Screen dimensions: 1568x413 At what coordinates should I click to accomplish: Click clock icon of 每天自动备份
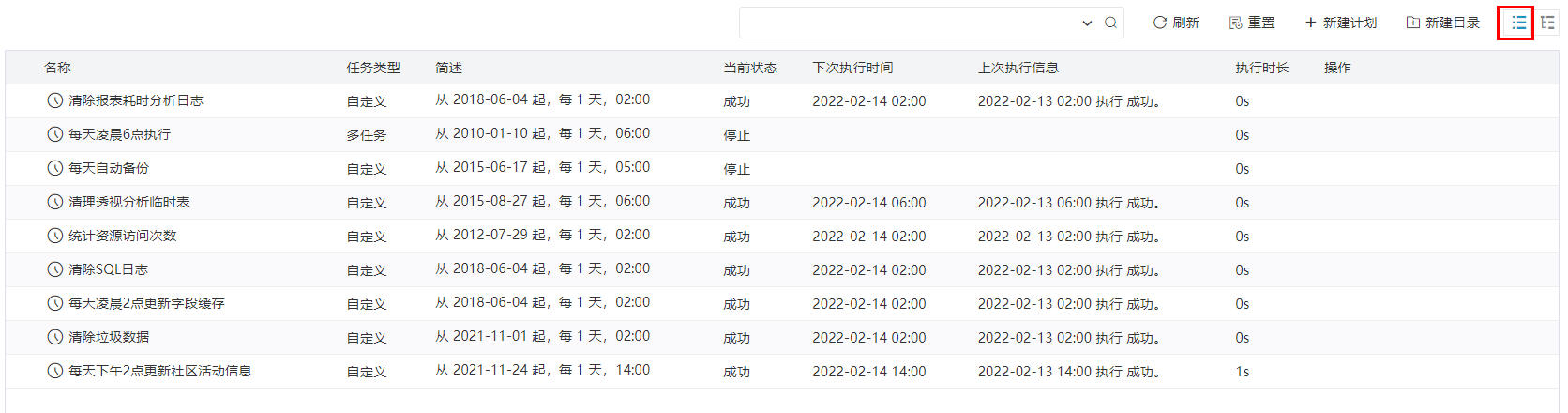click(x=55, y=168)
